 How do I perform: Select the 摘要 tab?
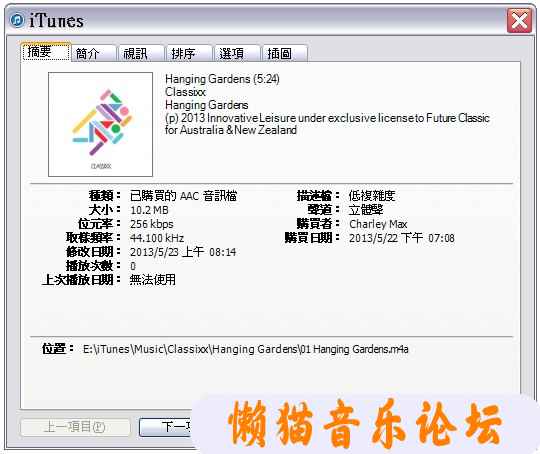pos(46,52)
